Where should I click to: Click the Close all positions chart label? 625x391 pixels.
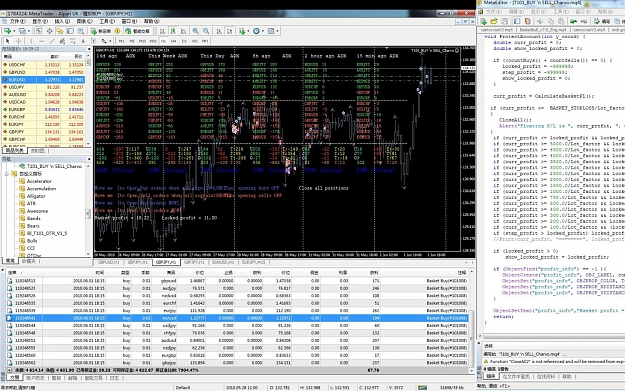point(324,188)
